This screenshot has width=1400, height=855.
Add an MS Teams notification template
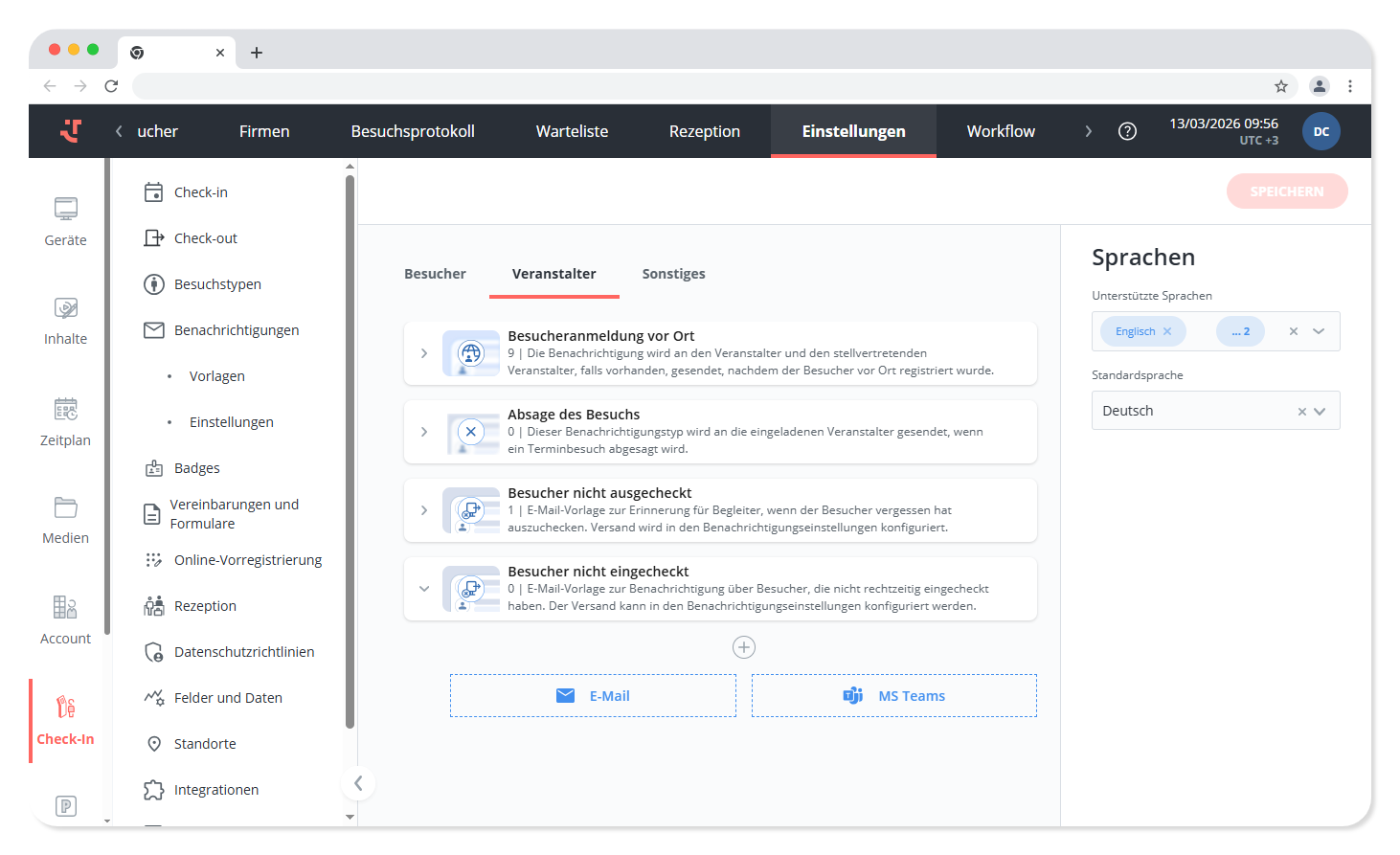click(x=893, y=696)
